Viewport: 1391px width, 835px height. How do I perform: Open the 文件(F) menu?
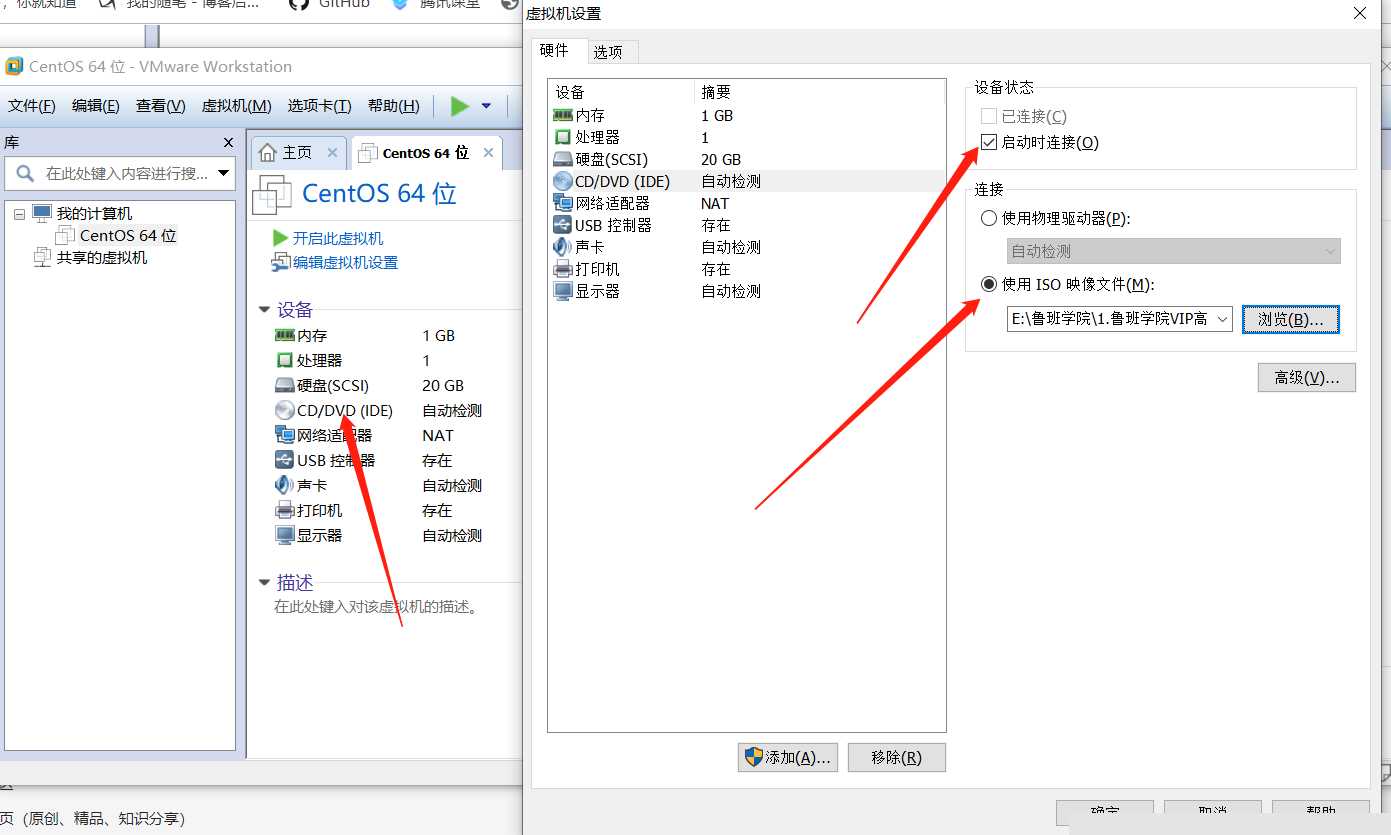(x=31, y=106)
